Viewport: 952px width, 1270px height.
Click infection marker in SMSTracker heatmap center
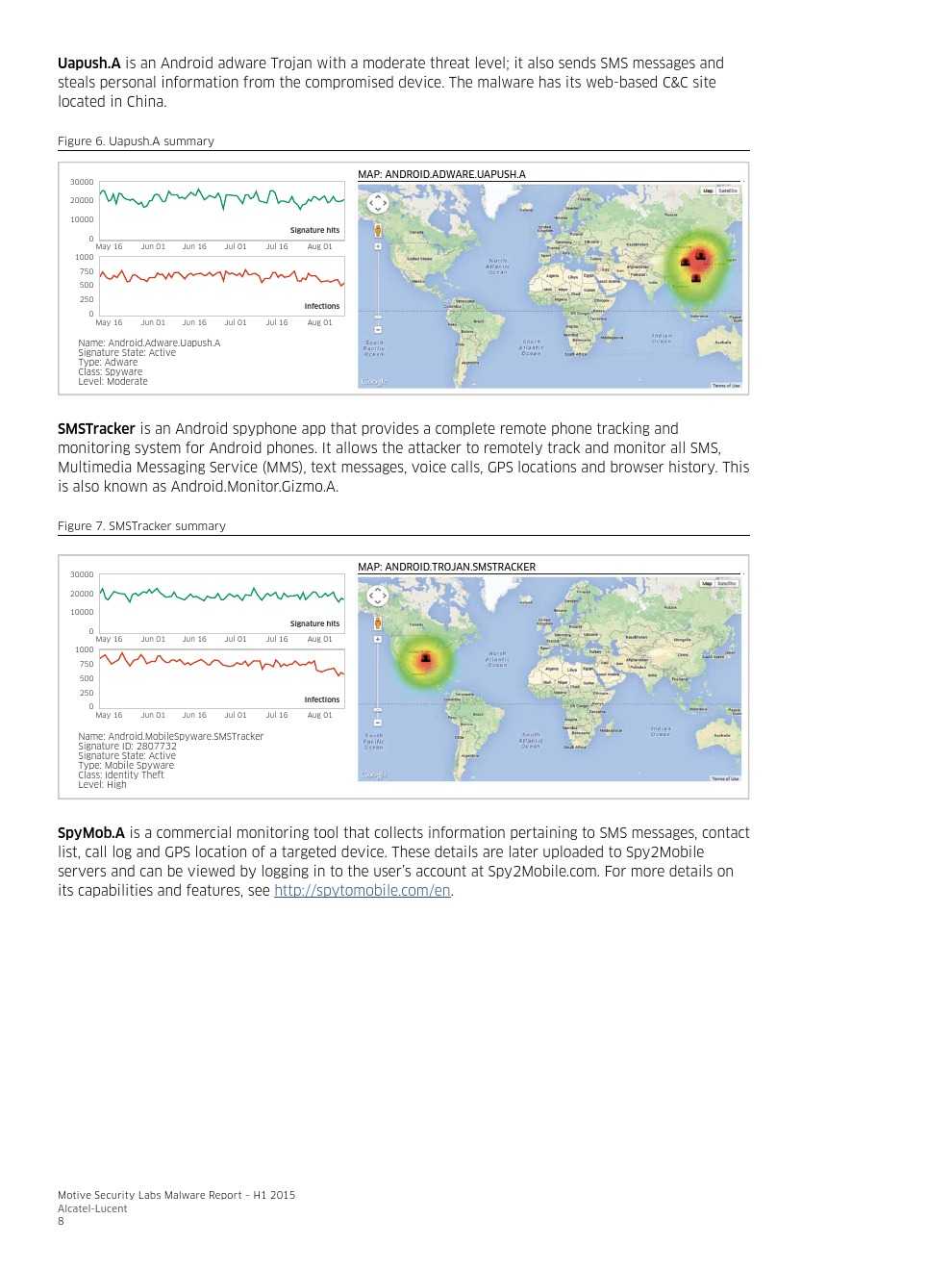(x=425, y=658)
